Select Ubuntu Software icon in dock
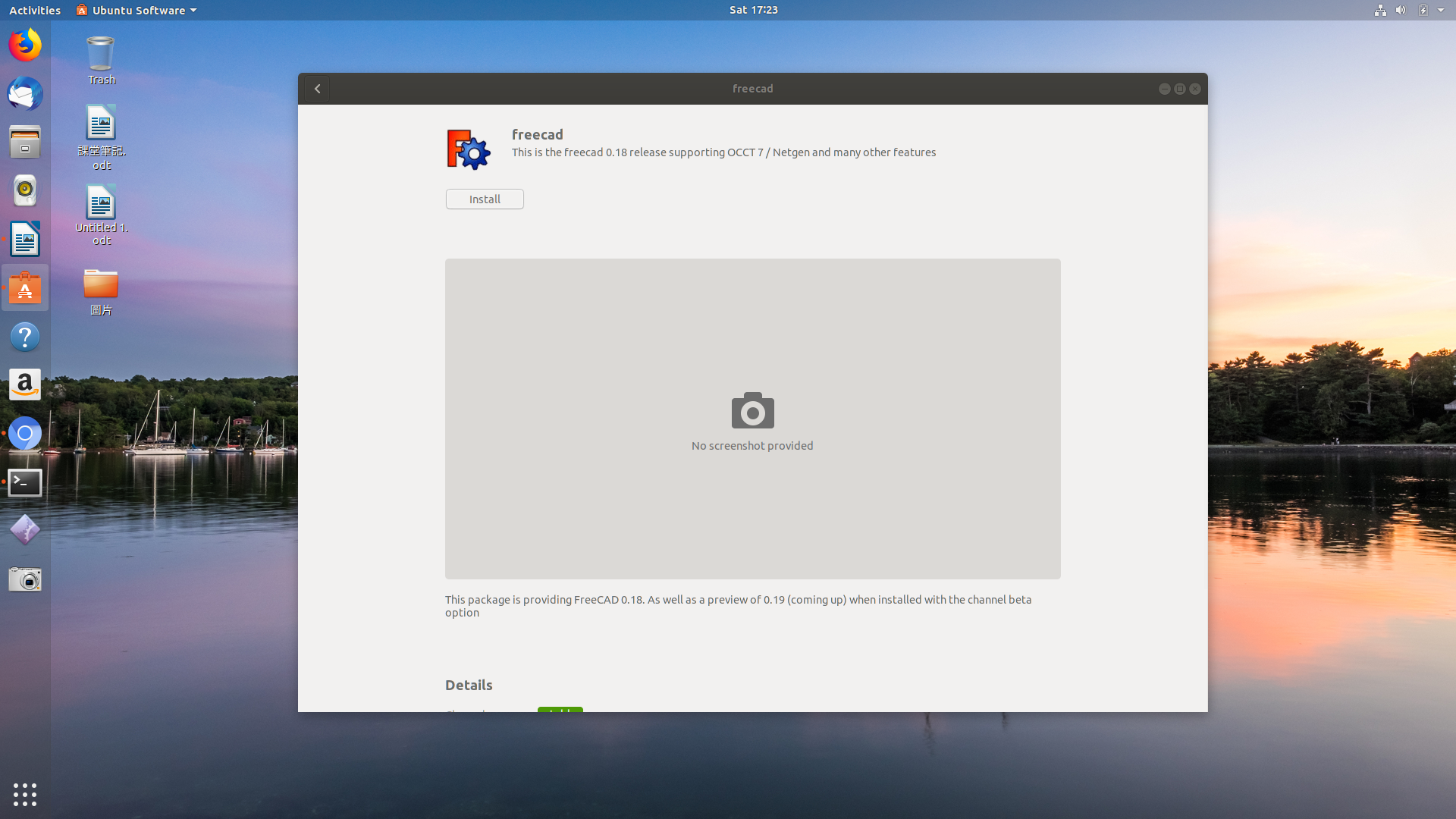Viewport: 1456px width, 819px height. 25,288
